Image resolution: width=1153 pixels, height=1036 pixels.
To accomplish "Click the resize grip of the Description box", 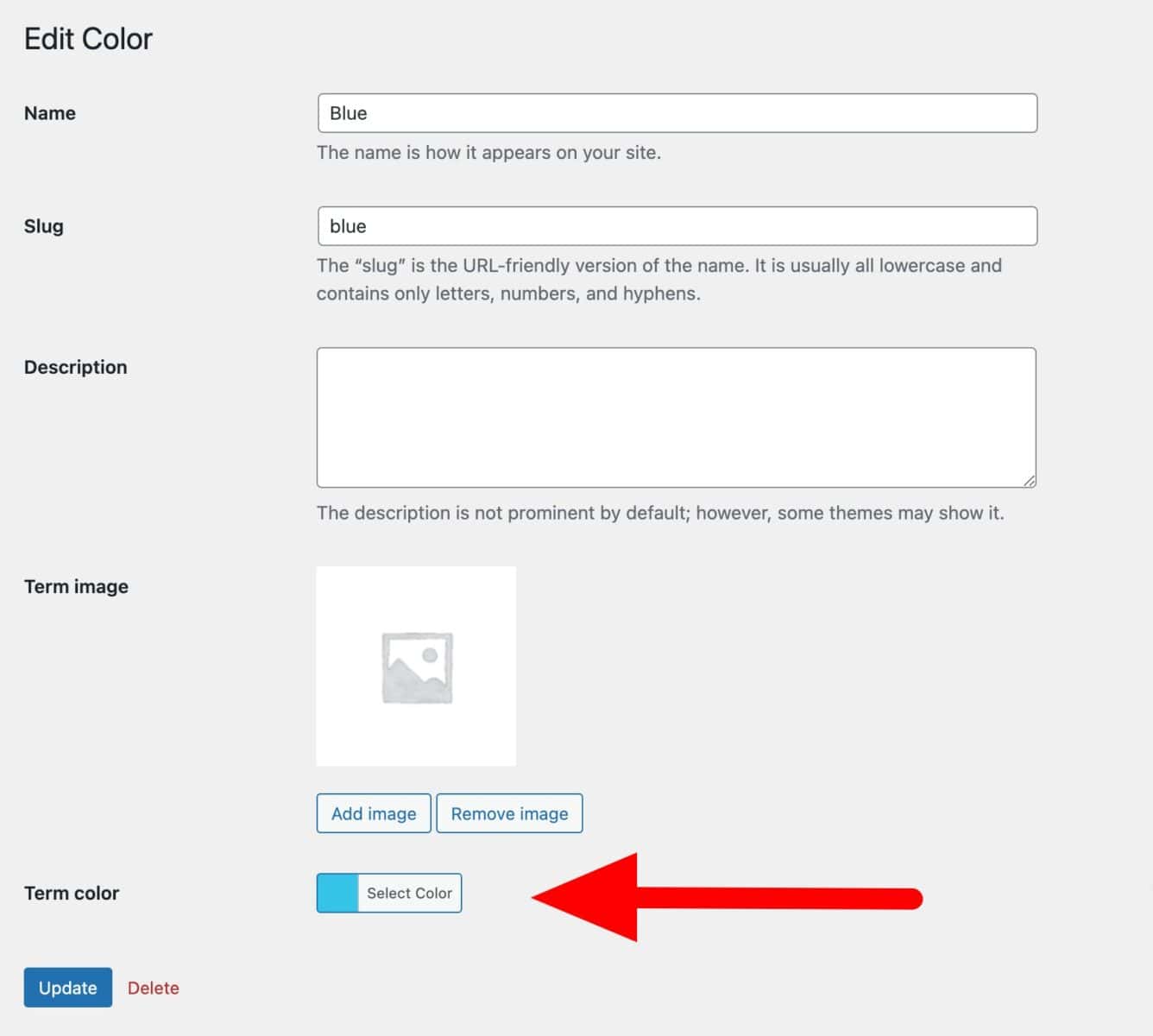I will [1029, 481].
